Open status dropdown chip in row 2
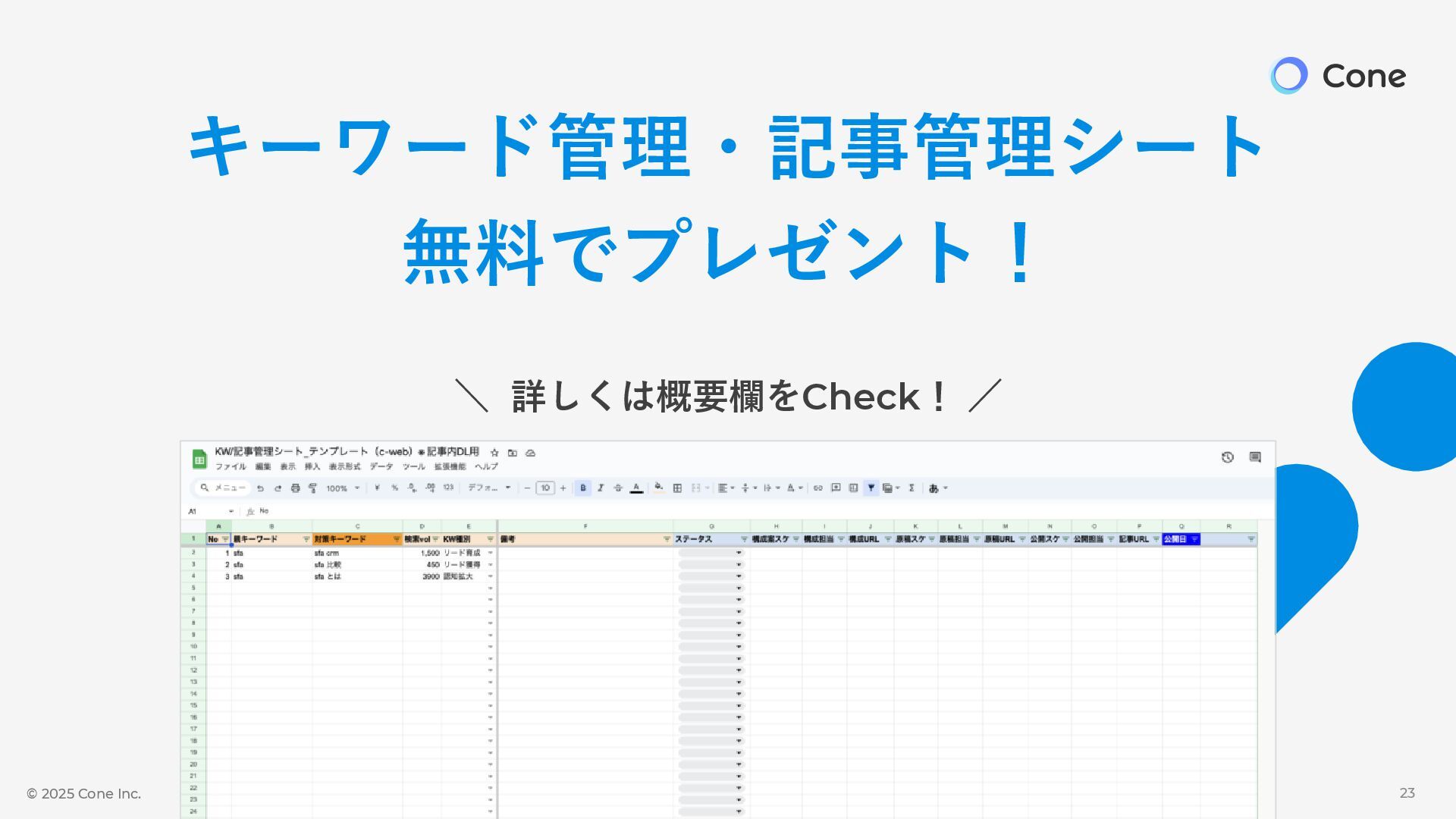 point(711,554)
